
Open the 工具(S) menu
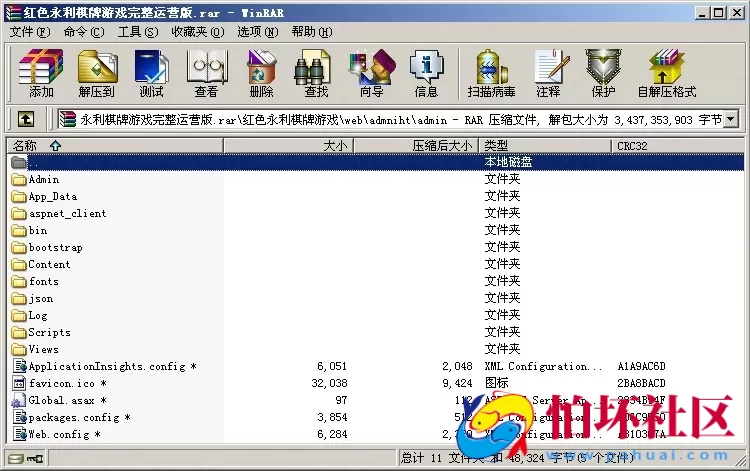pos(138,32)
